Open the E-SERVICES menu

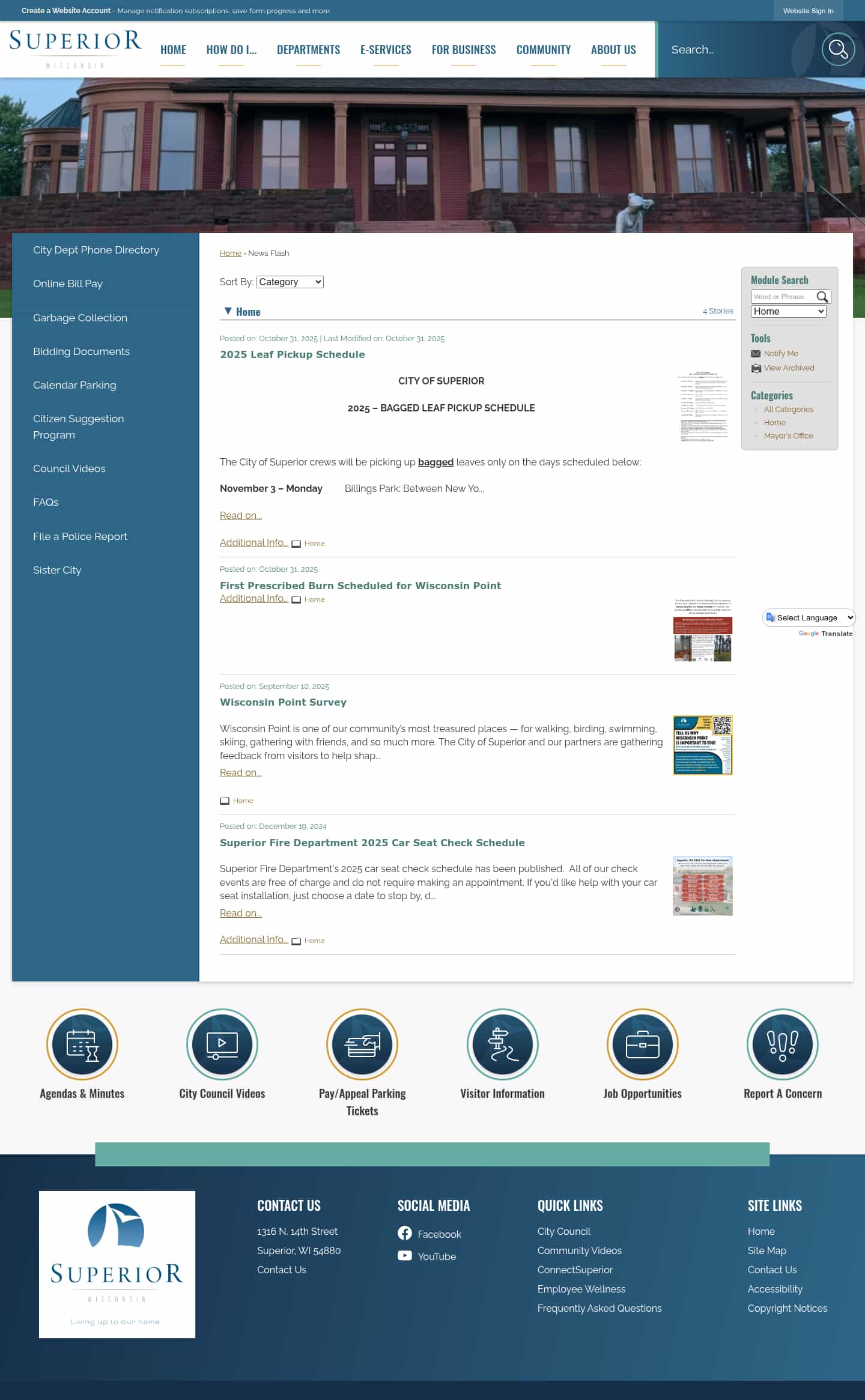coord(386,50)
